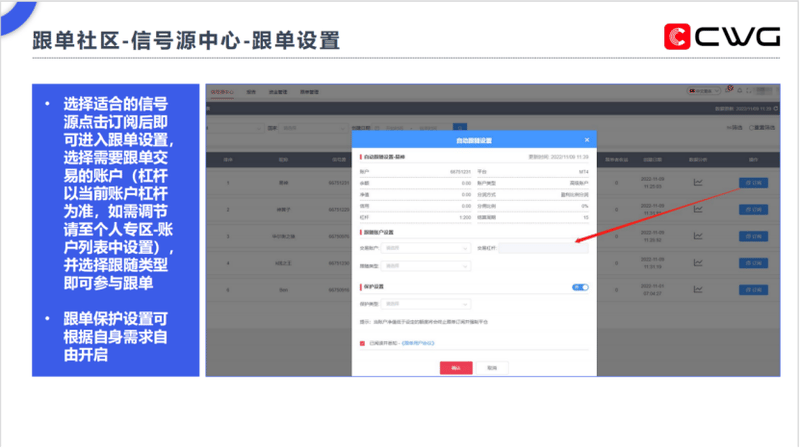Click the 数据分析 column header

[698, 160]
